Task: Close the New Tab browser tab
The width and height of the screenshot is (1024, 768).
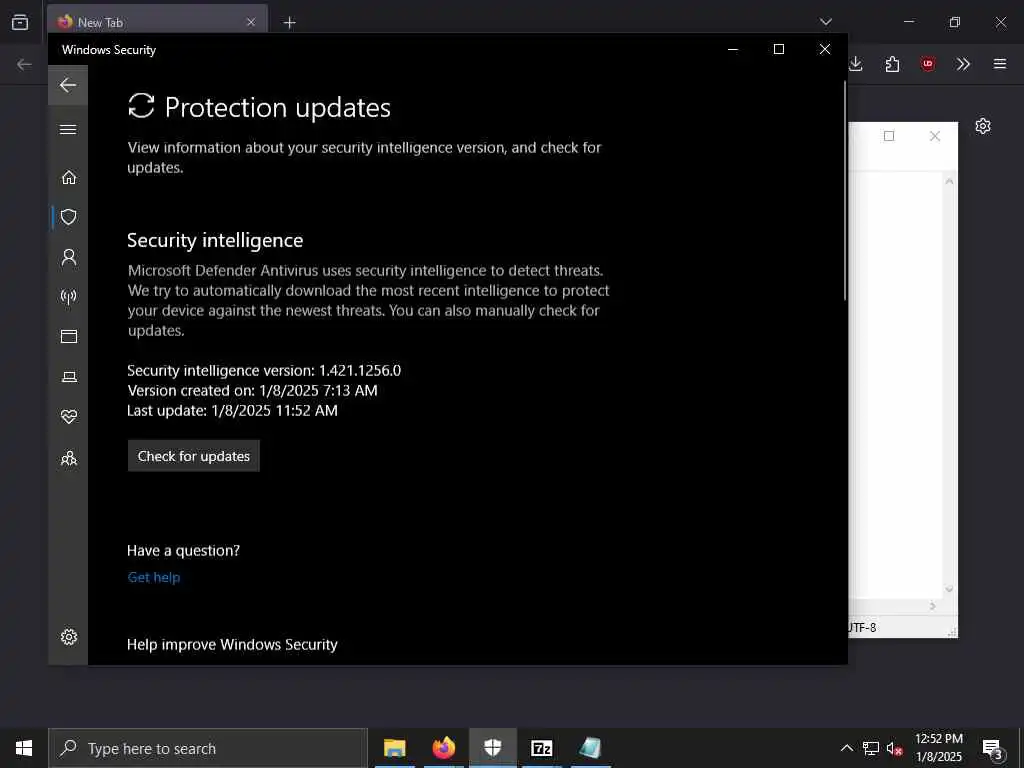Action: pyautogui.click(x=251, y=22)
